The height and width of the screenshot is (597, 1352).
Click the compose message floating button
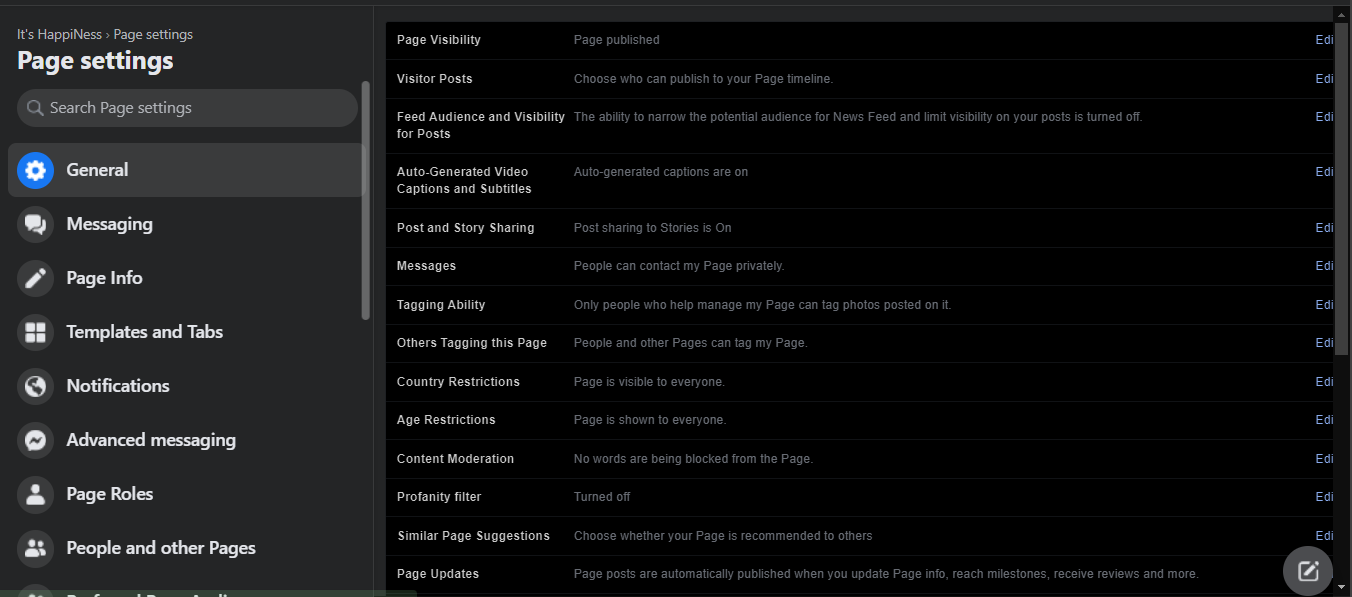click(x=1308, y=571)
